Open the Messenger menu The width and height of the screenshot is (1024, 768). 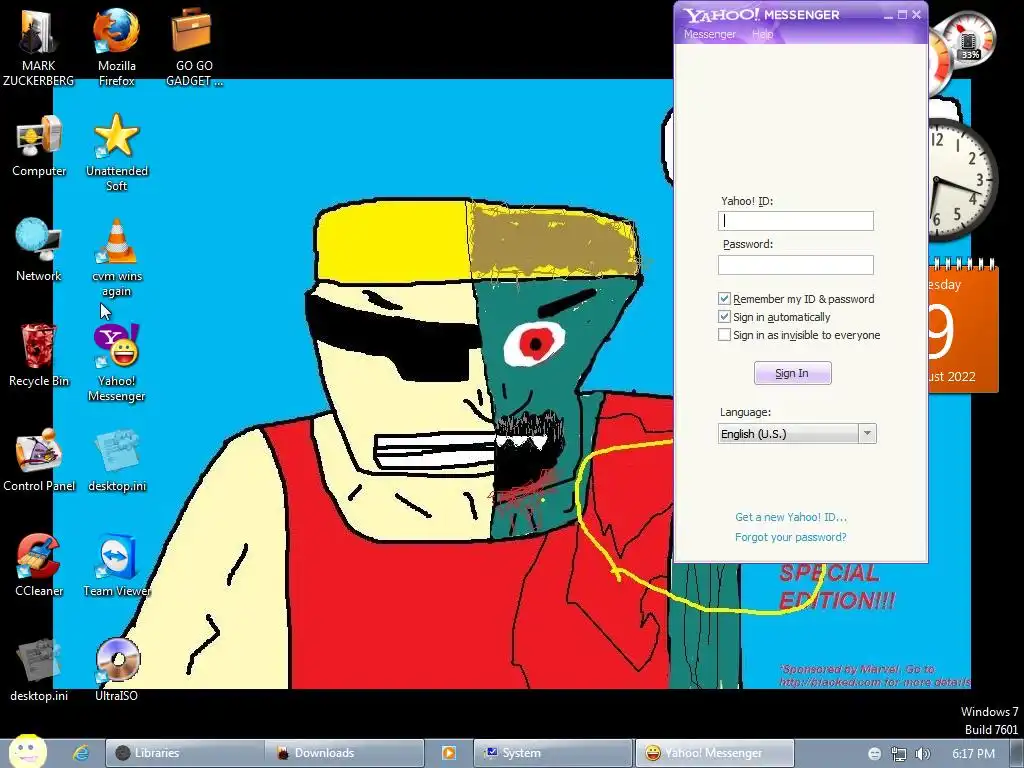click(x=709, y=34)
